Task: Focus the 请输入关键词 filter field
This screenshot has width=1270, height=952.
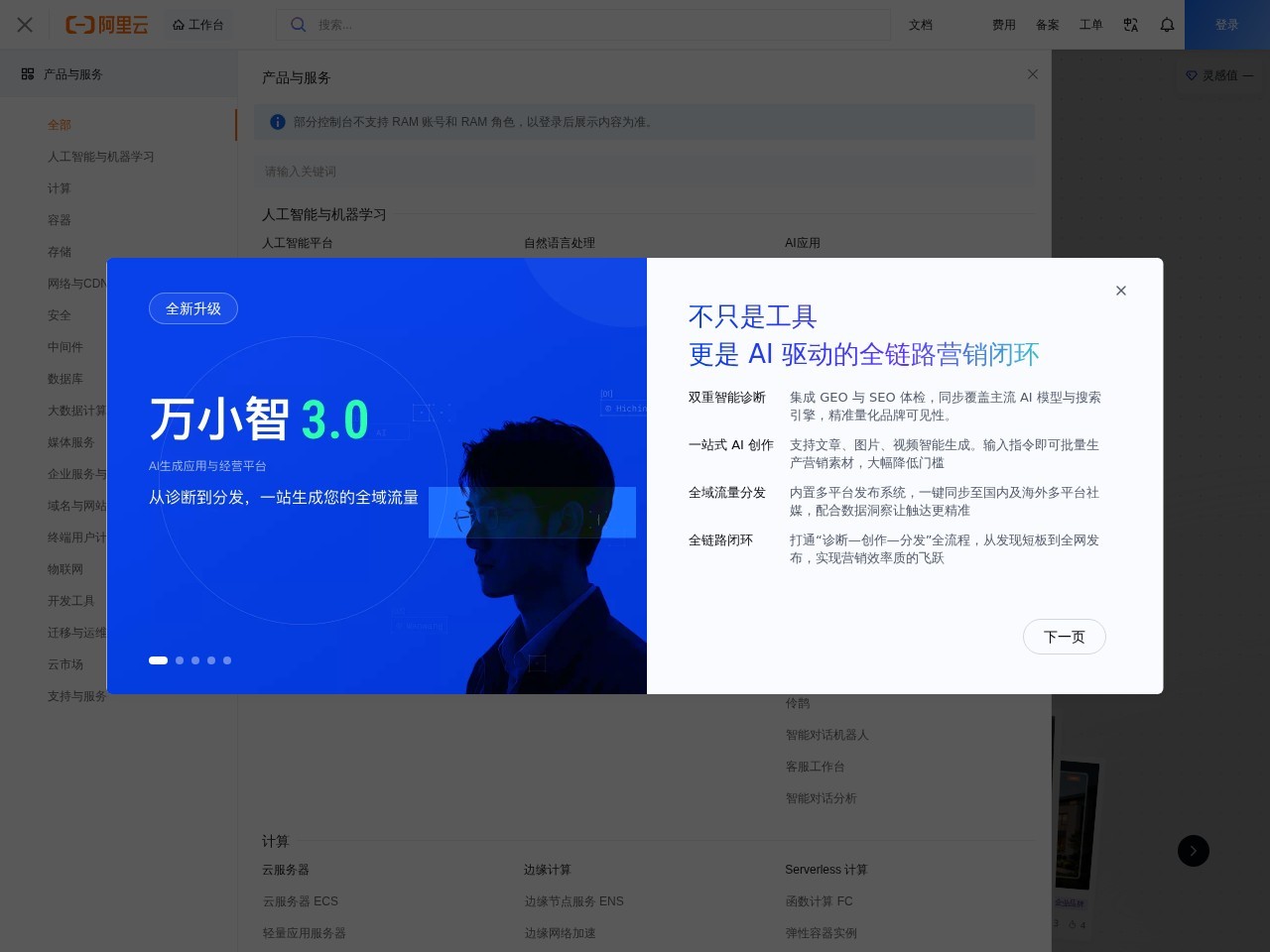Action: click(644, 172)
